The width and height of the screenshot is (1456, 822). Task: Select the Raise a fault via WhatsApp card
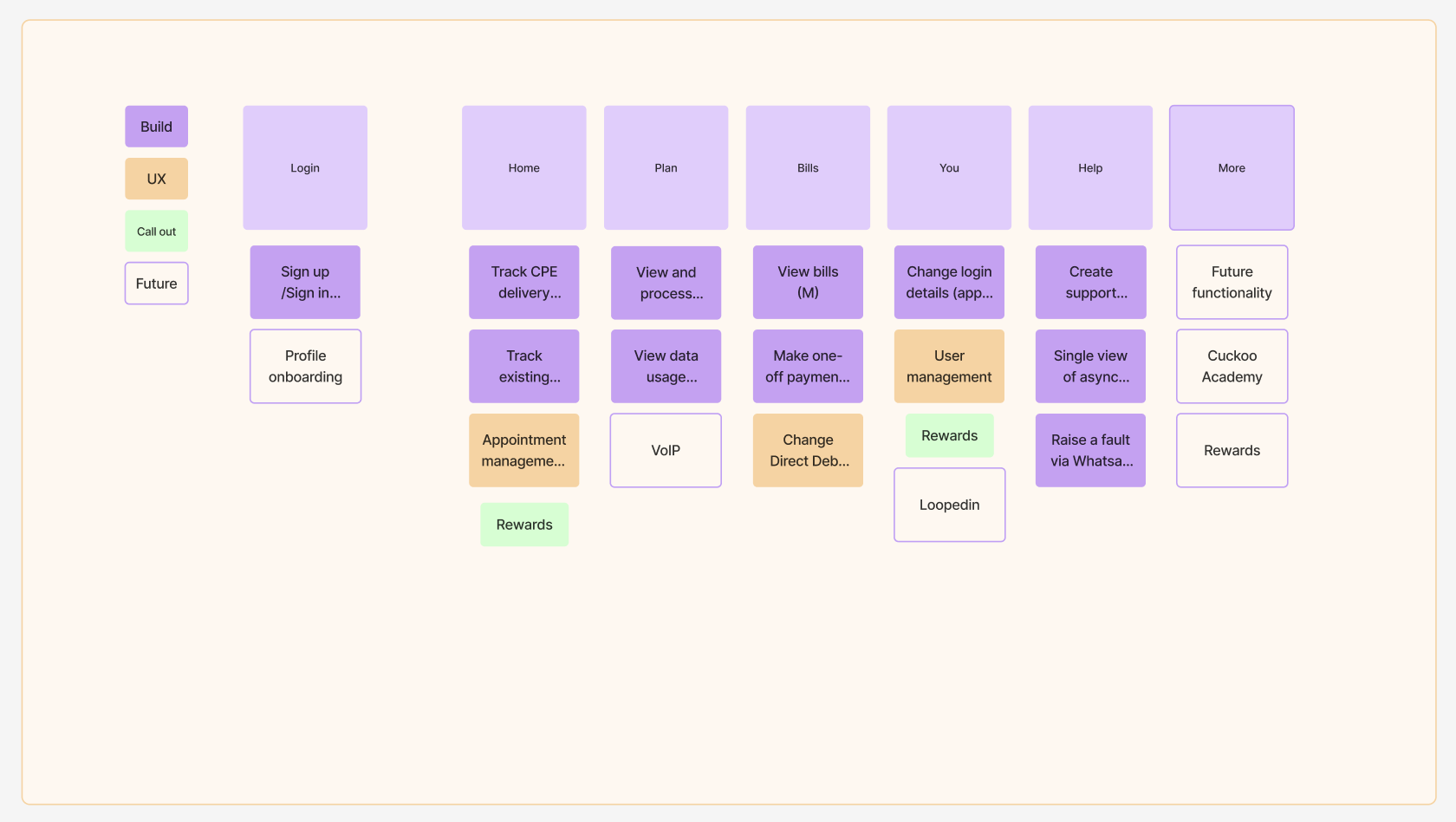[1090, 450]
